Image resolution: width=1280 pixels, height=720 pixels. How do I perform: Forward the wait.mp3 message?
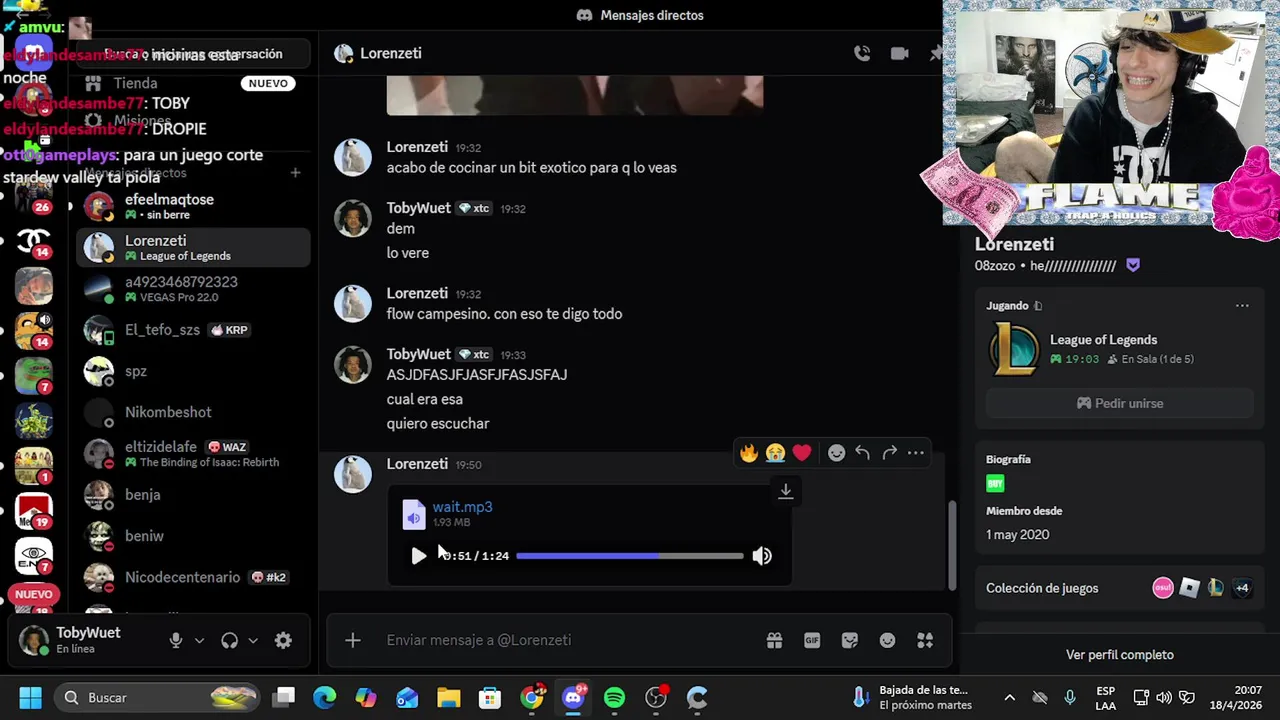(x=889, y=453)
